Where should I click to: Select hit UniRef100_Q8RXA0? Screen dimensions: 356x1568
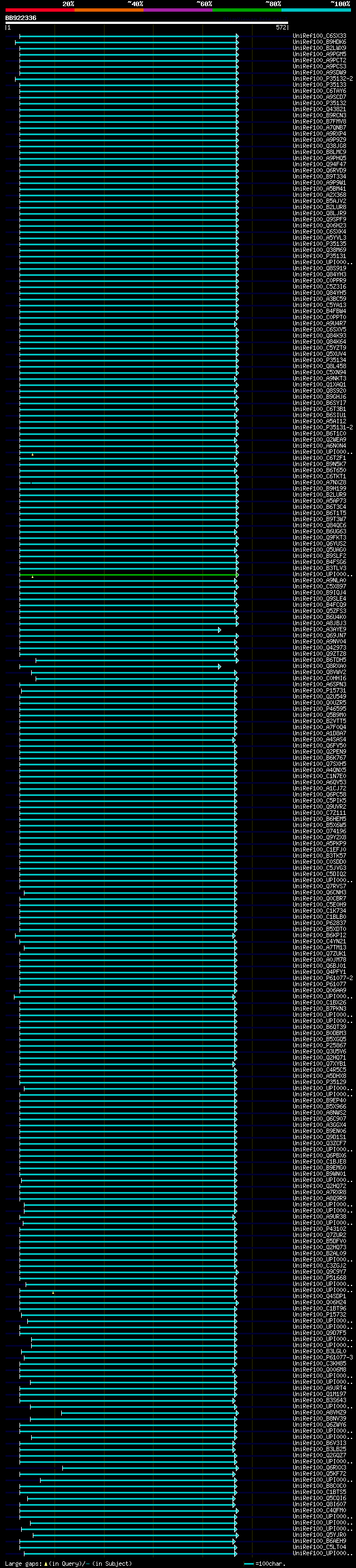coord(319,666)
